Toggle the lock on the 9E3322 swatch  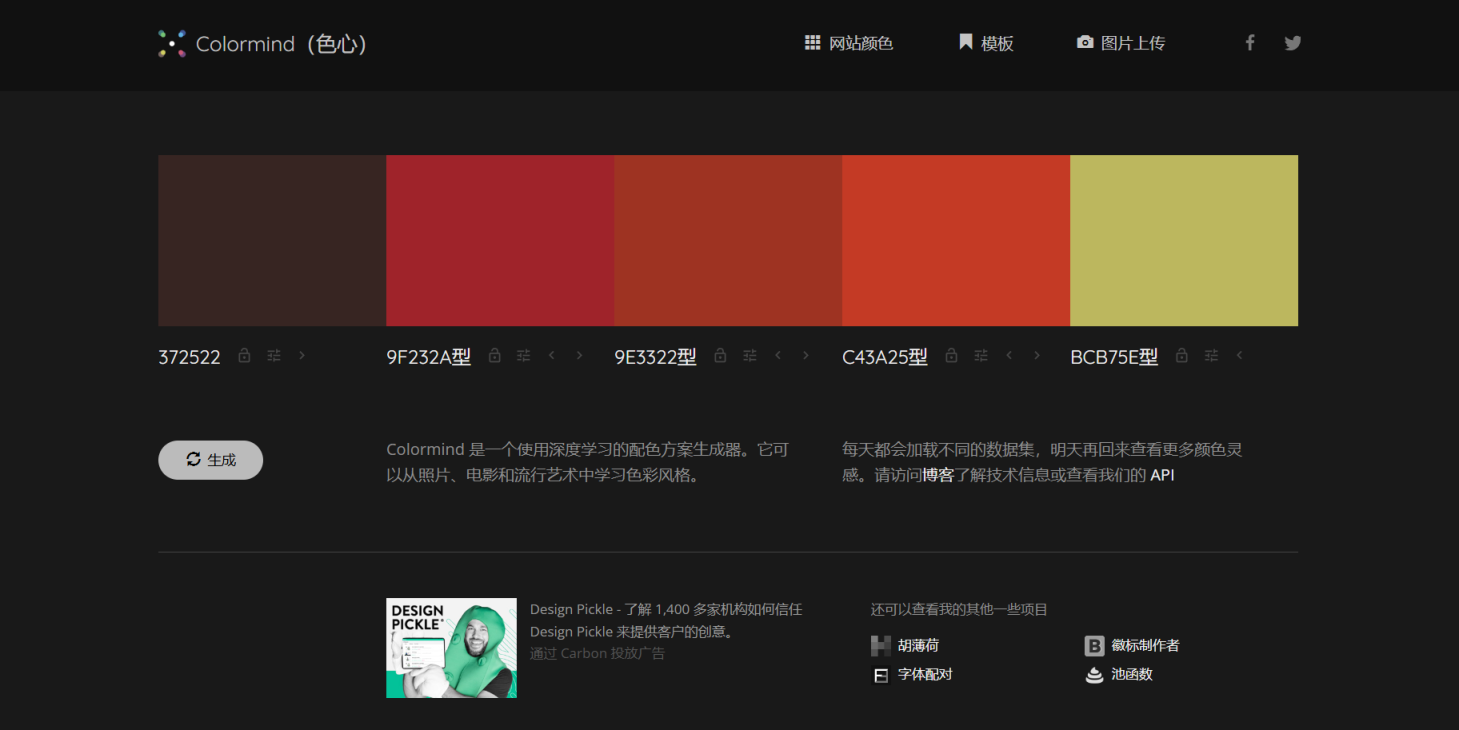(x=721, y=355)
